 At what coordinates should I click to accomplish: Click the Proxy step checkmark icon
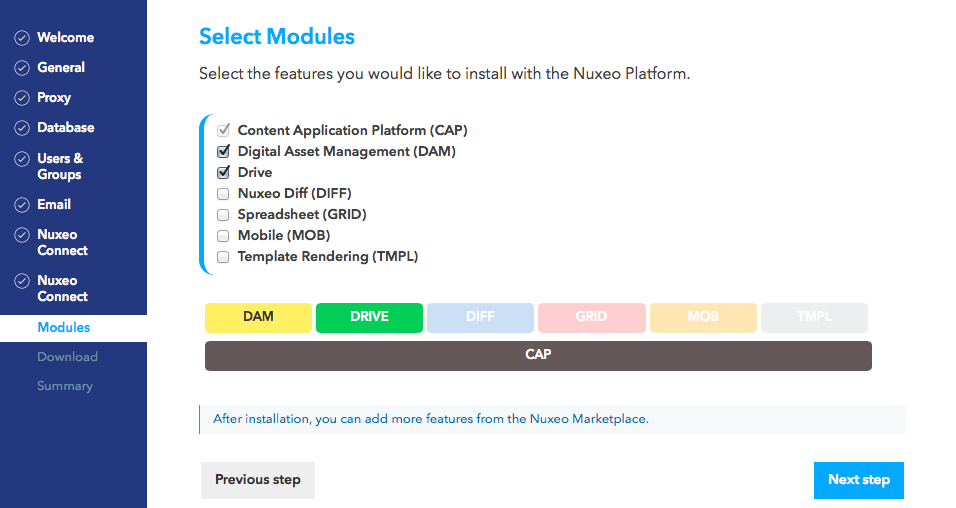pos(22,98)
